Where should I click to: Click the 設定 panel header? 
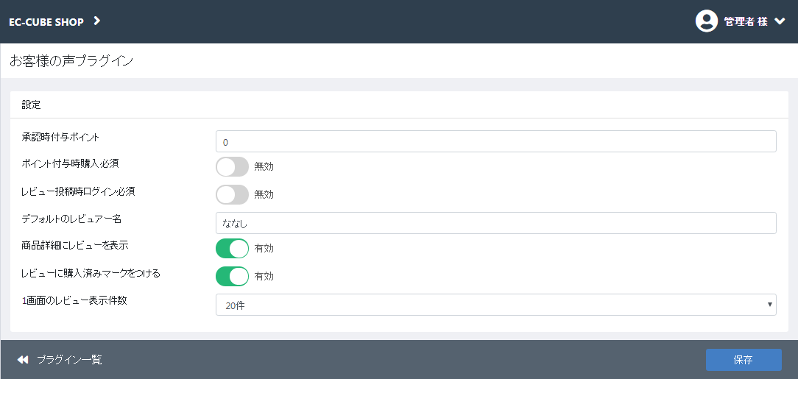(399, 105)
